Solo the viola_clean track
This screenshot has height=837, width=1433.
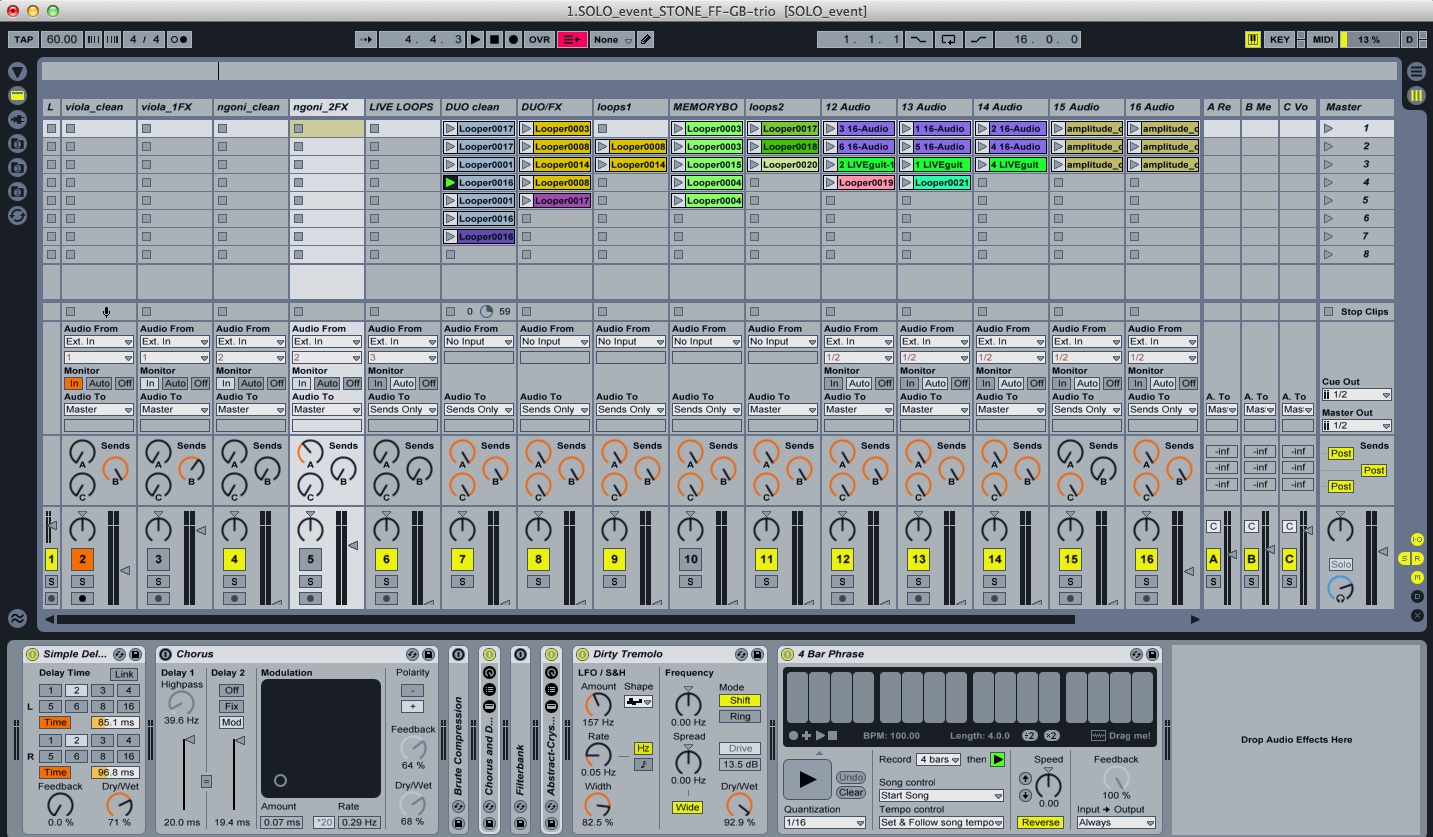pos(82,581)
